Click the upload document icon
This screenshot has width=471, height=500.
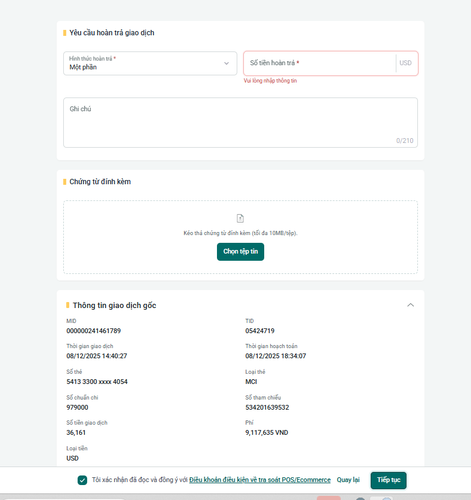(240, 218)
